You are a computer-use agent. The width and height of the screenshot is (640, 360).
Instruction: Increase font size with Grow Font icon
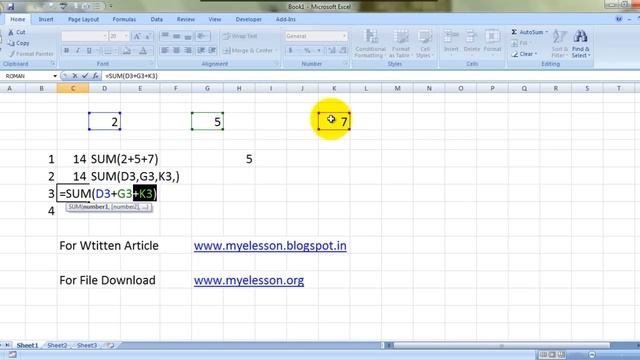[138, 36]
